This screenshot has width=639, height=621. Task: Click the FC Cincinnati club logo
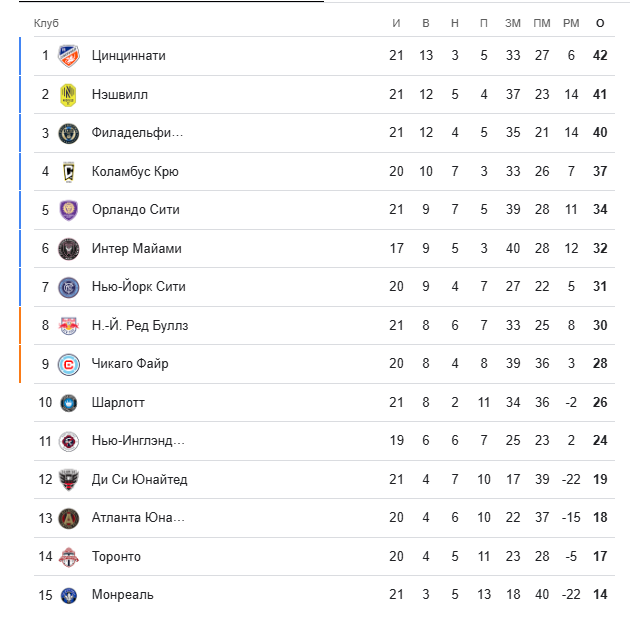[x=68, y=56]
